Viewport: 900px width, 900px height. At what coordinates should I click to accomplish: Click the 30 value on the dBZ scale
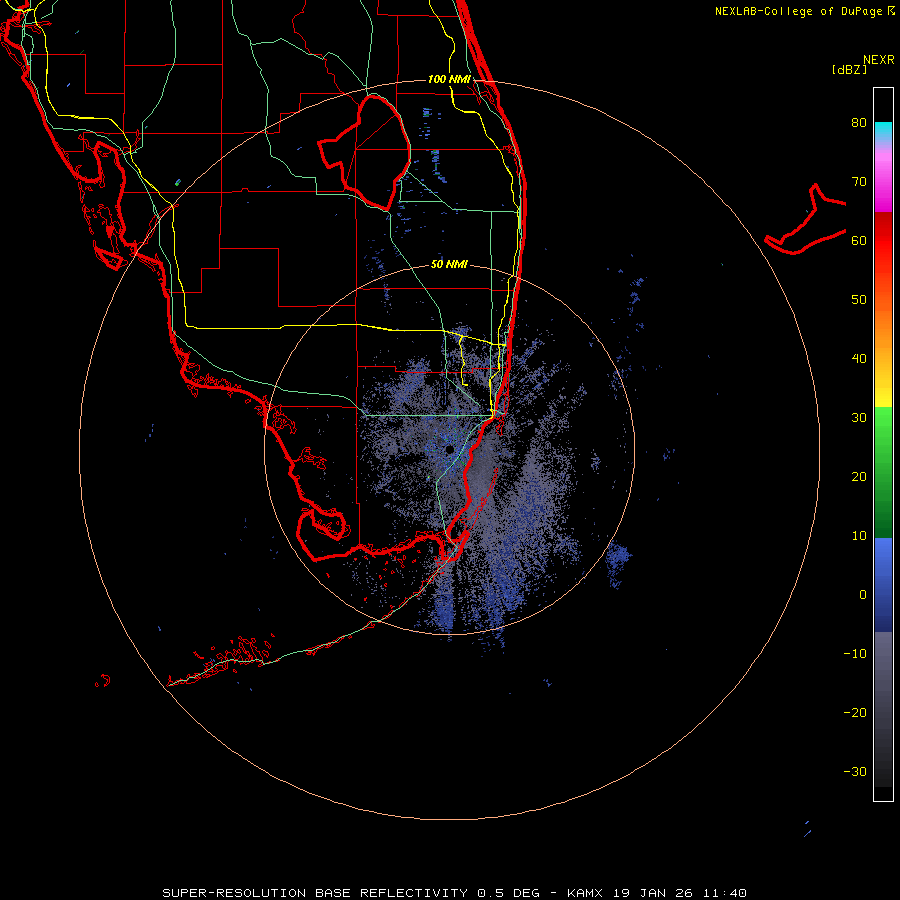pyautogui.click(x=859, y=418)
